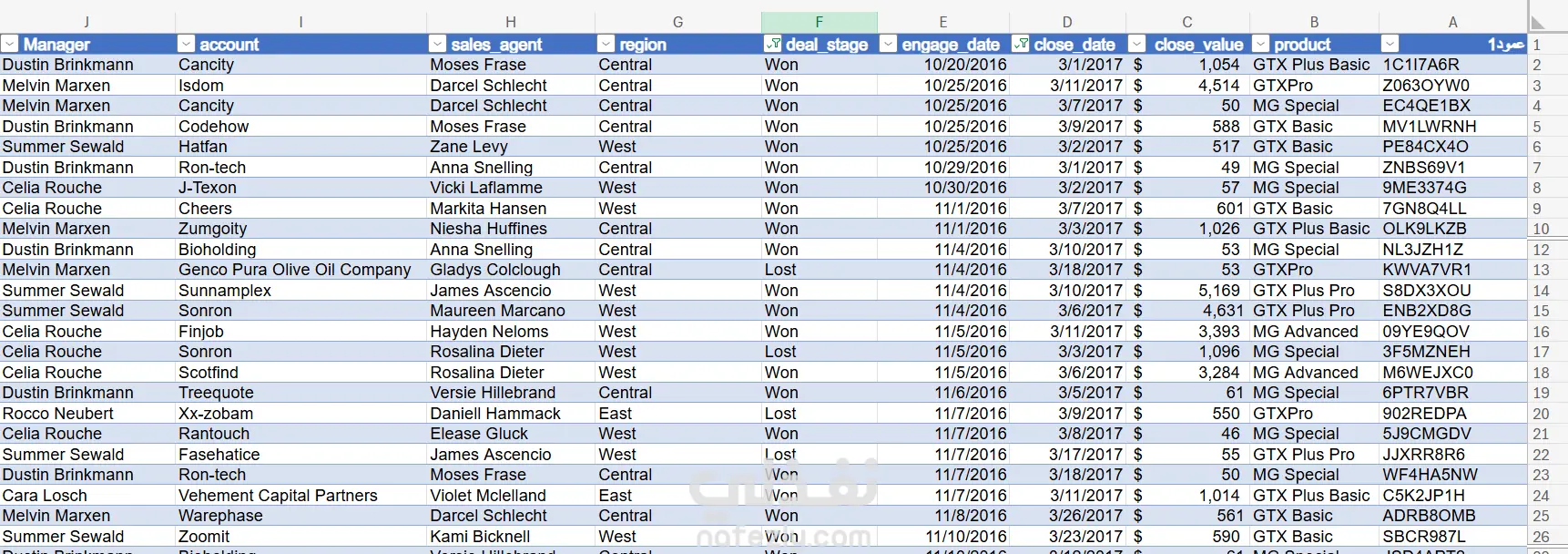Select the column J header
1568x554 pixels.
click(x=87, y=22)
